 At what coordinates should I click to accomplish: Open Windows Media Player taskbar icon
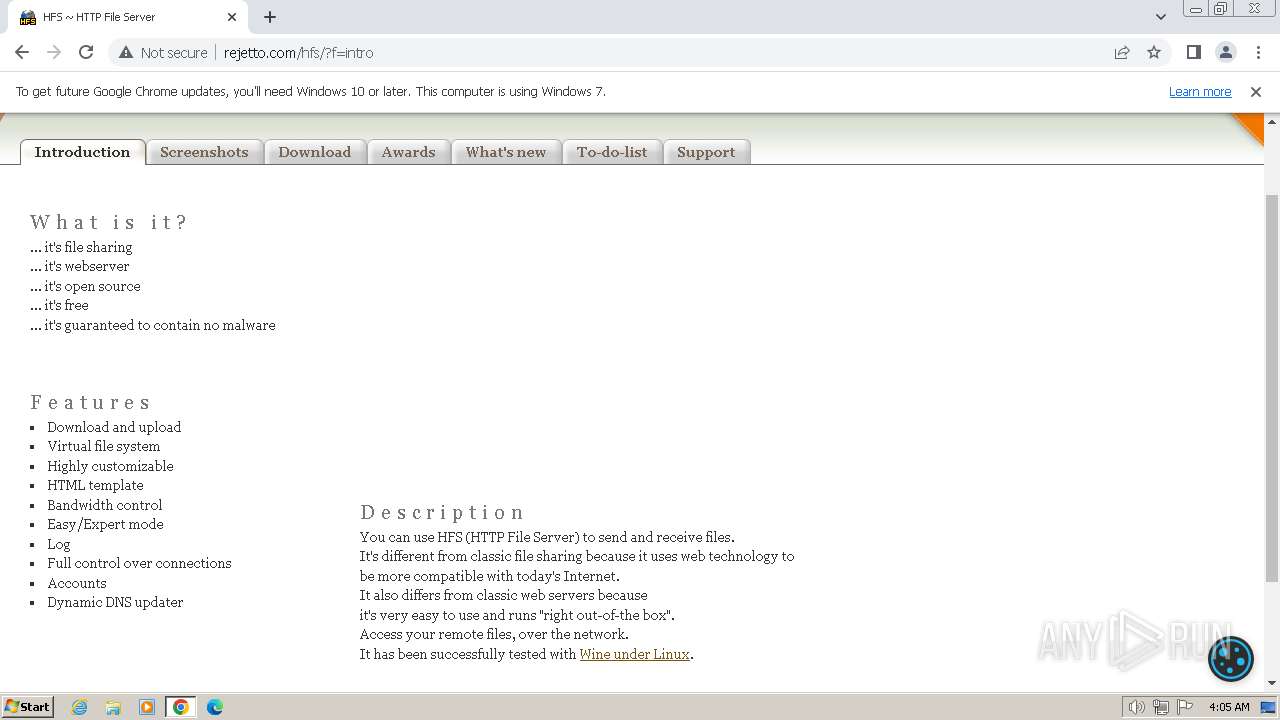[x=147, y=707]
